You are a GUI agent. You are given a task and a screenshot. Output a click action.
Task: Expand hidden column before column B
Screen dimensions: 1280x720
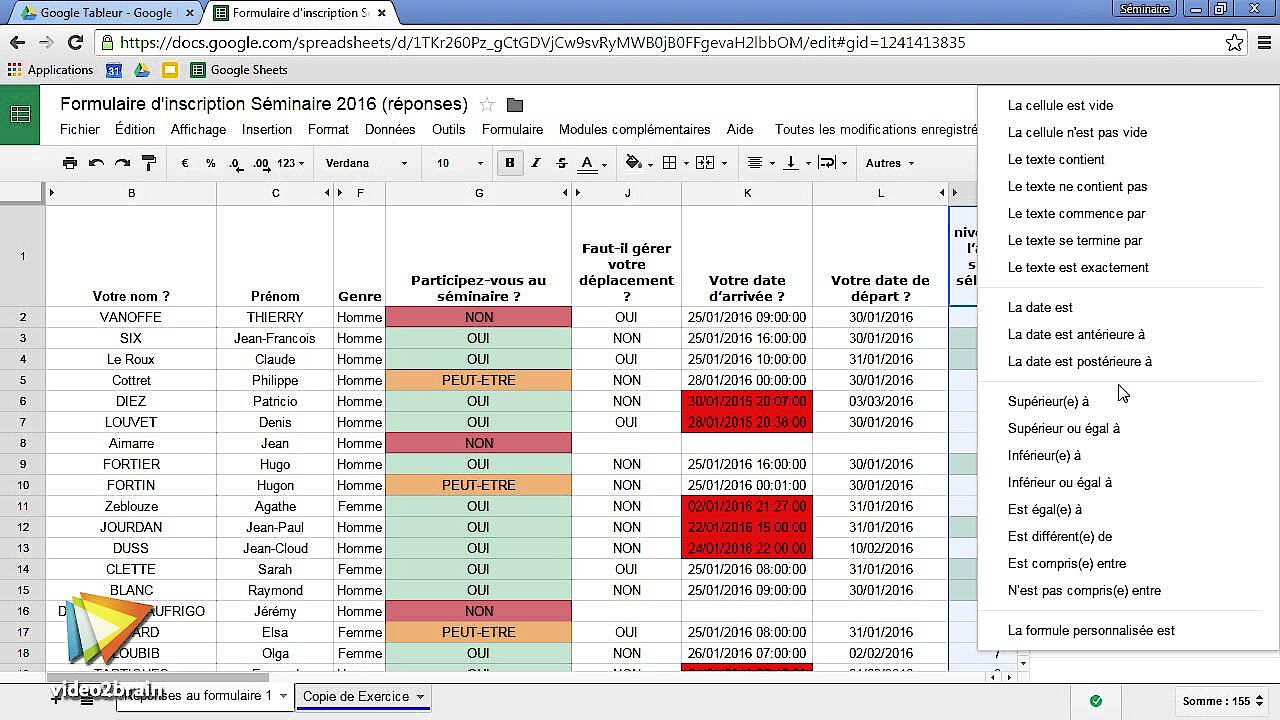click(x=52, y=193)
